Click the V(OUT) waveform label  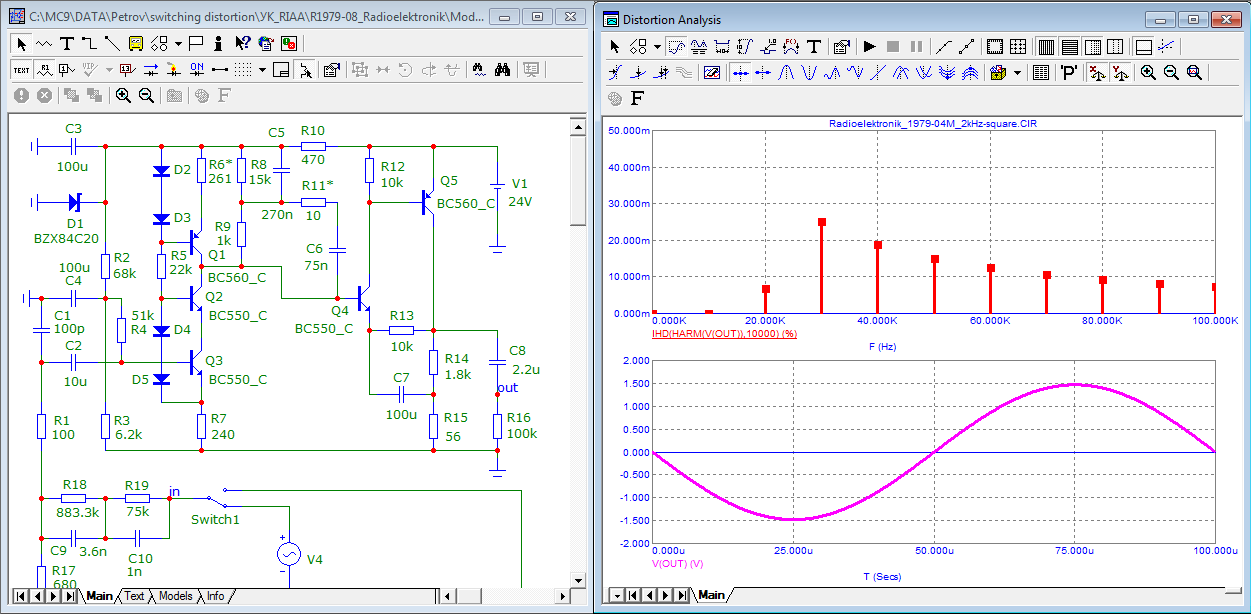[x=680, y=564]
